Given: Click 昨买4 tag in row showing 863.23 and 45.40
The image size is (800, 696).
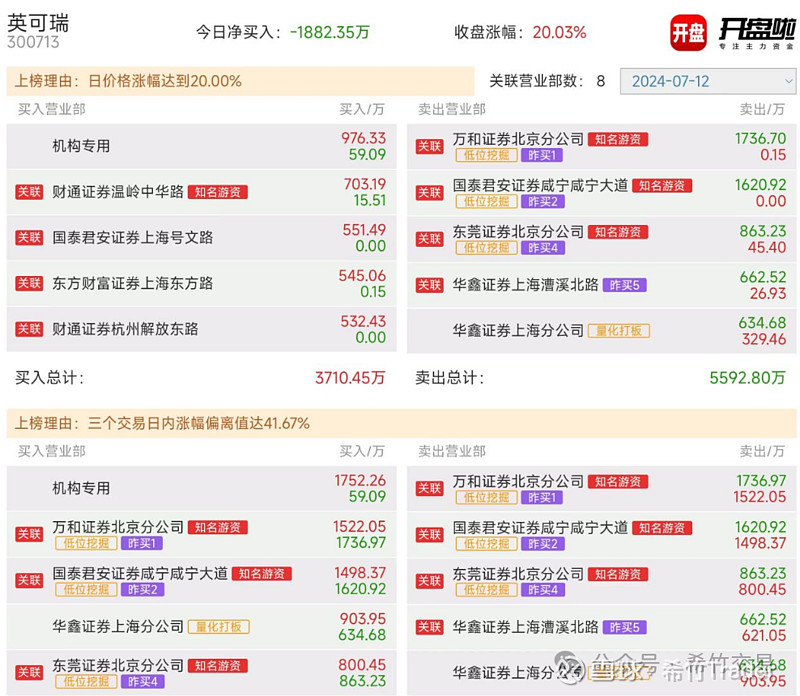Looking at the screenshot, I should 543,248.
